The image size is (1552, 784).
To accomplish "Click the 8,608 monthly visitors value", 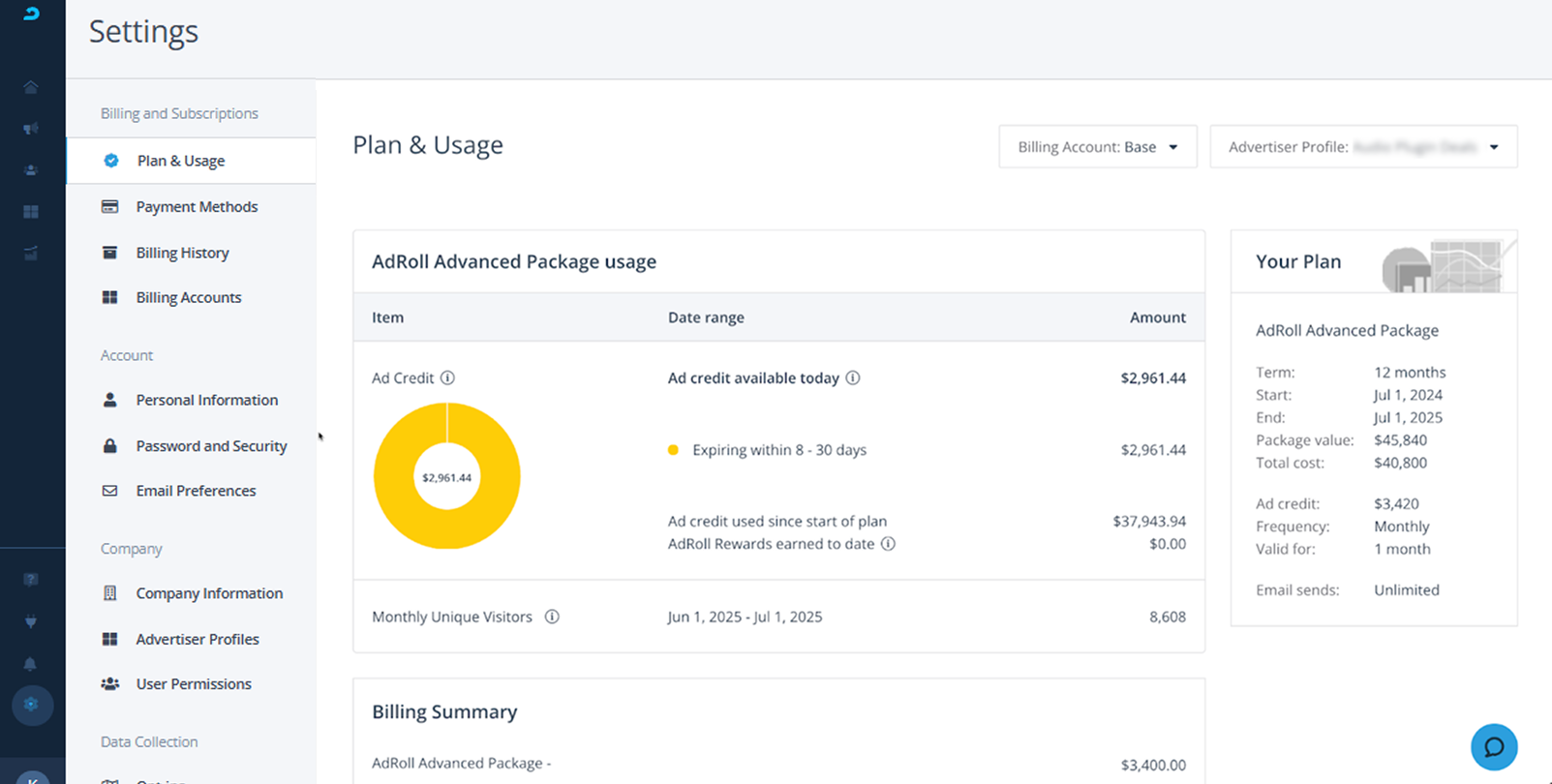I will [1168, 617].
